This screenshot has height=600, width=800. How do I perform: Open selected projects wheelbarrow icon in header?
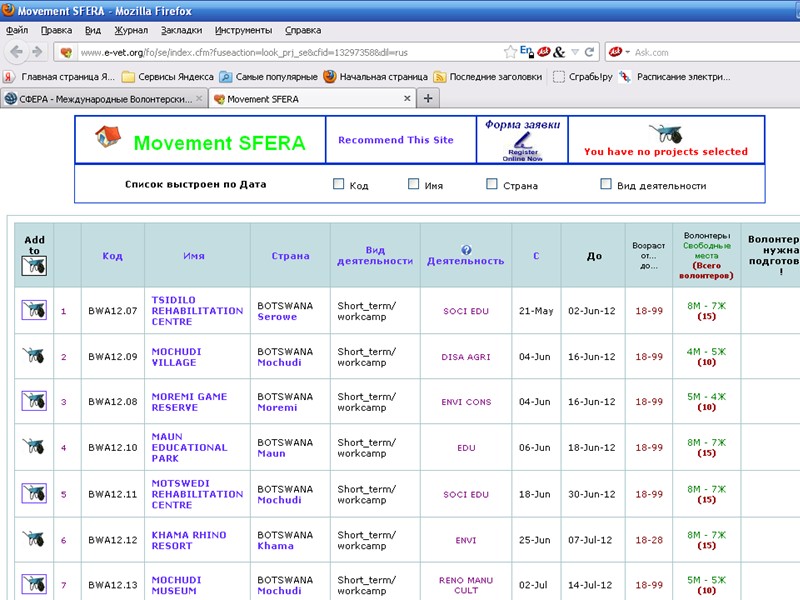(x=665, y=134)
